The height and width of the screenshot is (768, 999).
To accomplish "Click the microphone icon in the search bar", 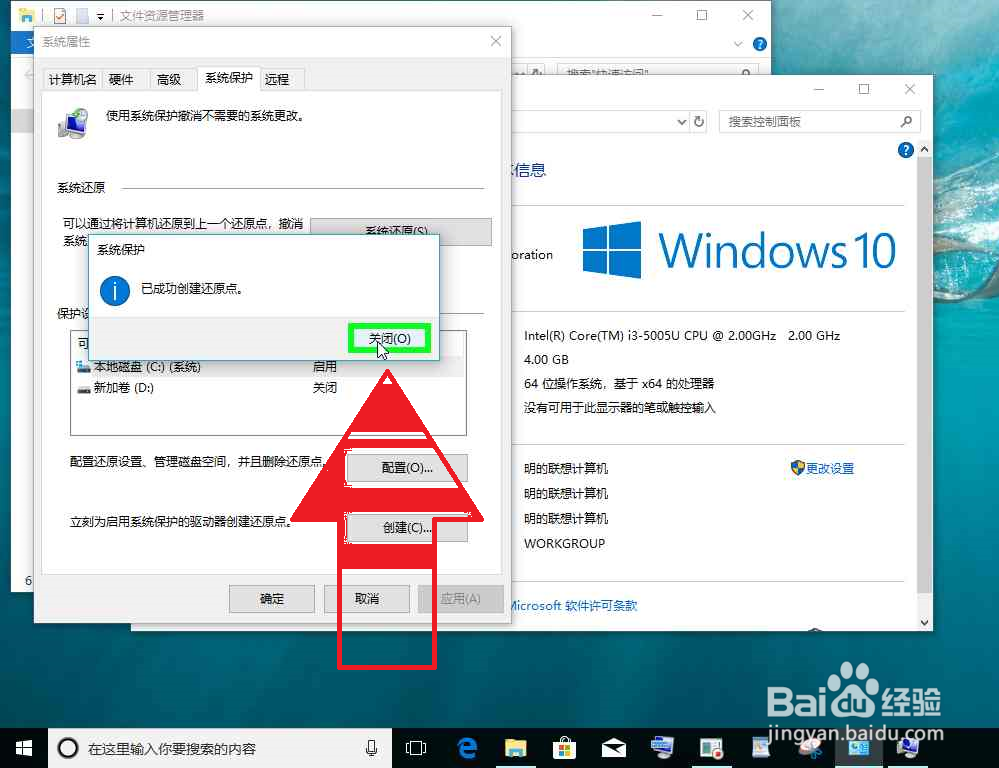I will [371, 747].
